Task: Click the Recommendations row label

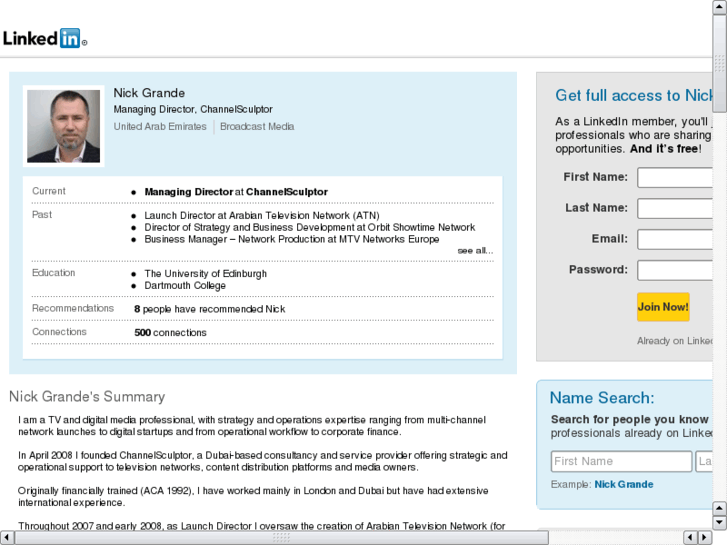Action: click(73, 308)
